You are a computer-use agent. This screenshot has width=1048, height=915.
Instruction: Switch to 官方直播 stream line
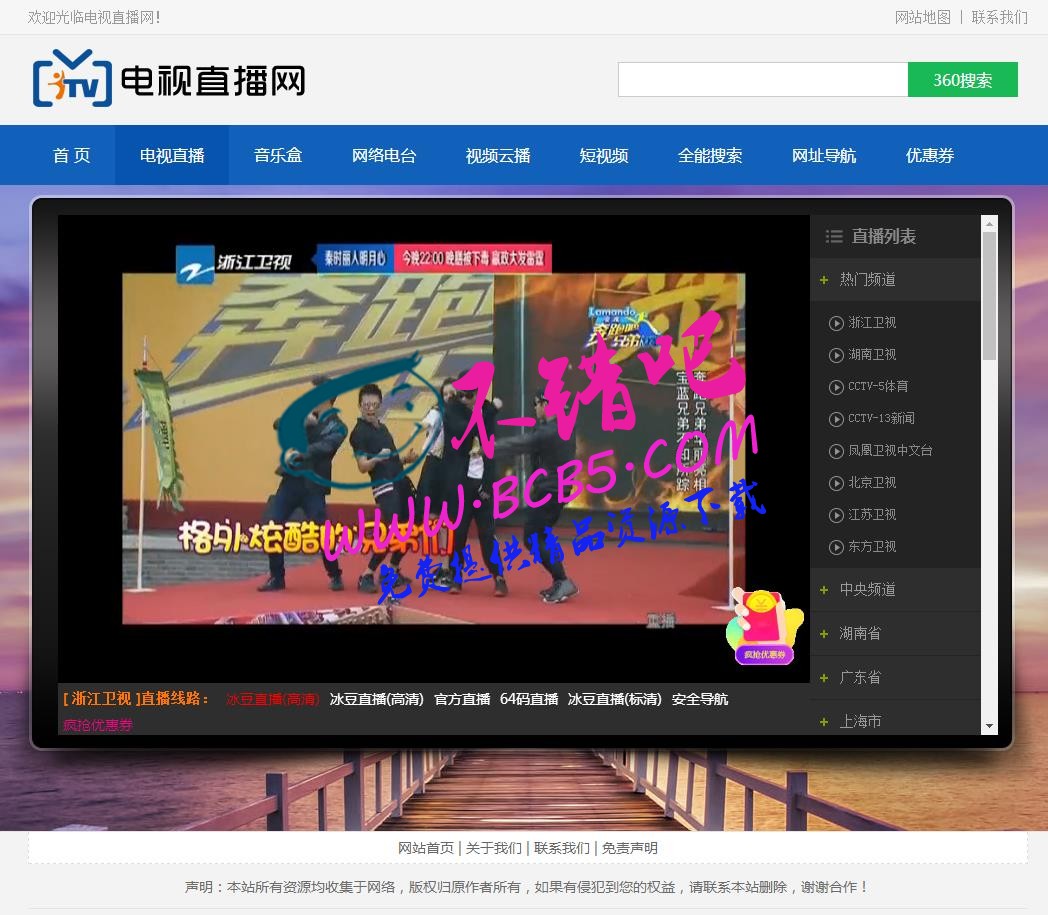coord(462,699)
